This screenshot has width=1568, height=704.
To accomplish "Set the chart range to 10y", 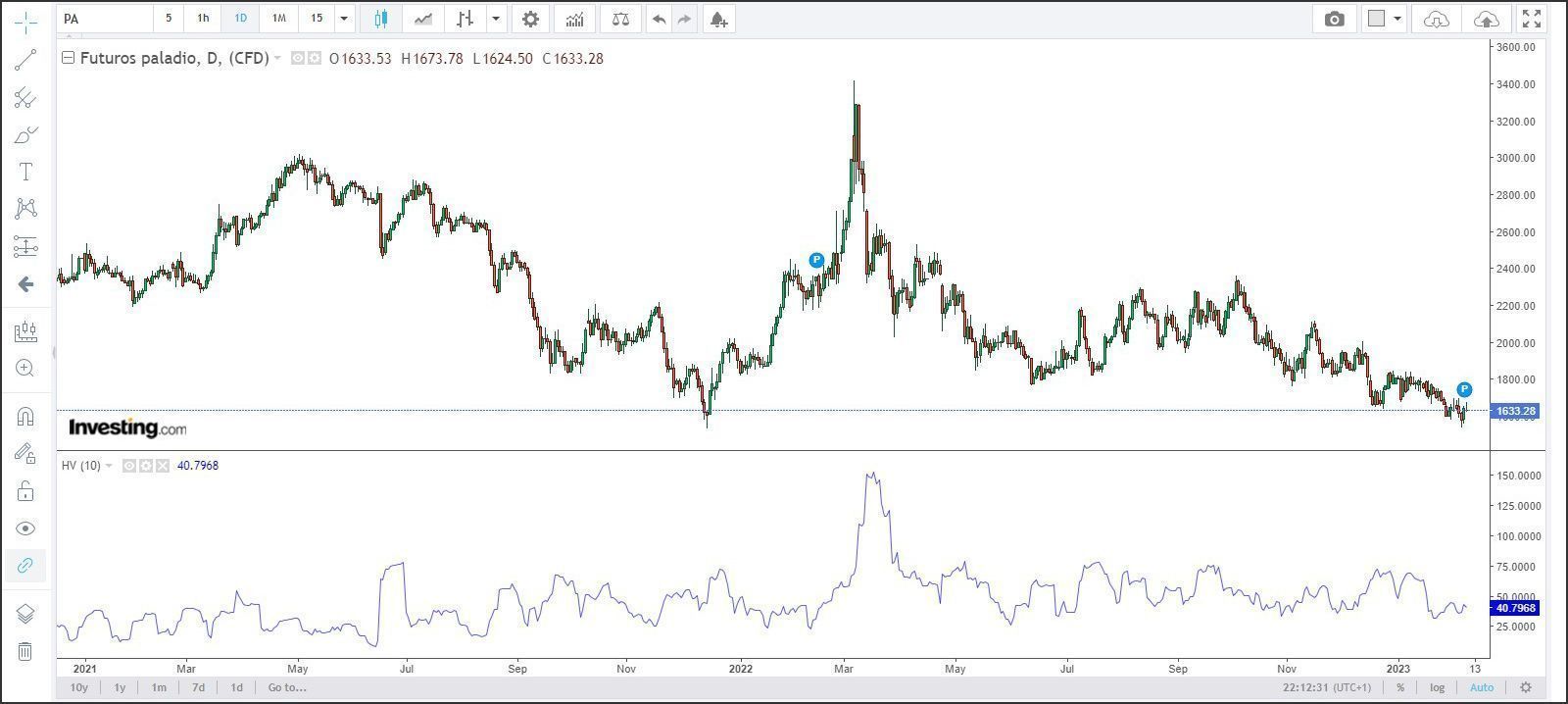I will [79, 687].
